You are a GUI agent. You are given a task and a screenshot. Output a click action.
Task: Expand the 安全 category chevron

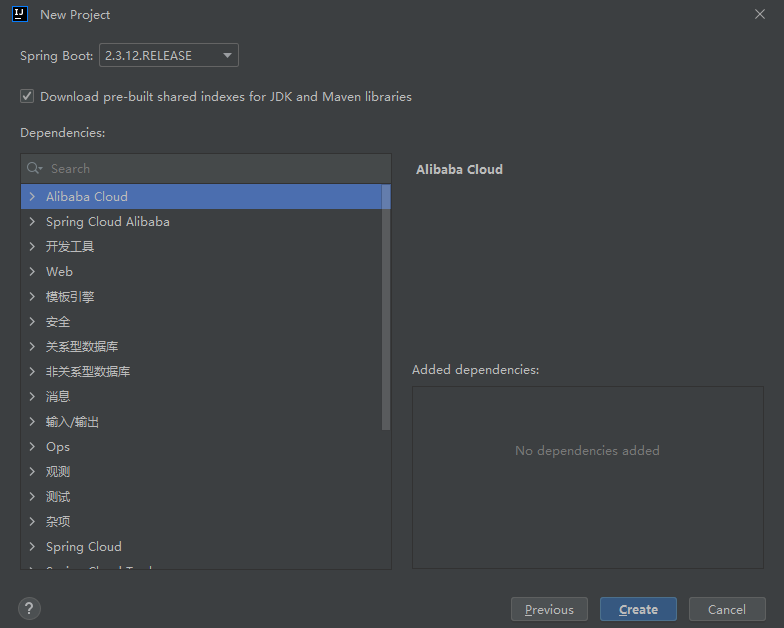pos(32,322)
